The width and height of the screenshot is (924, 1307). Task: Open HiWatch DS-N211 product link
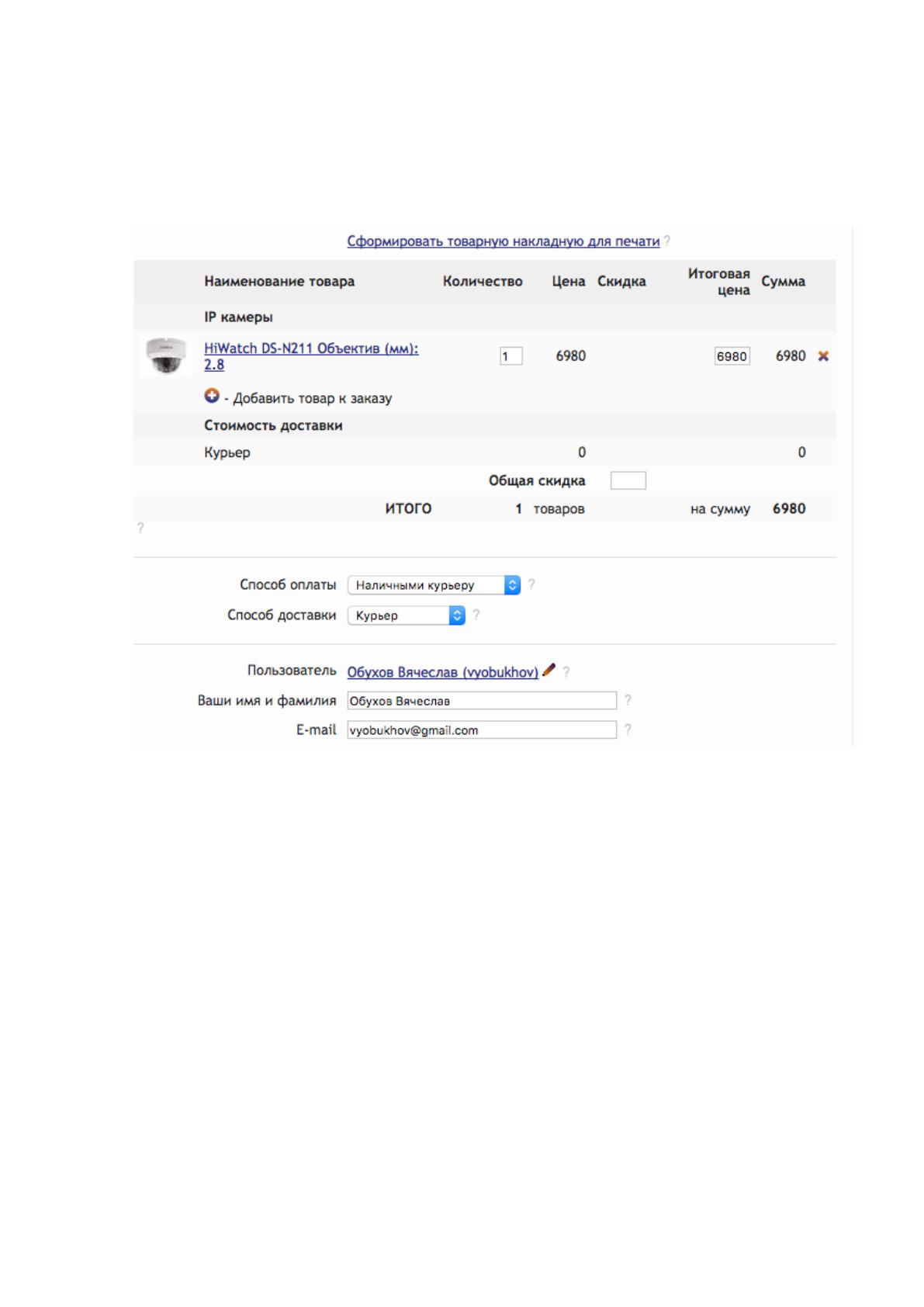pyautogui.click(x=311, y=356)
